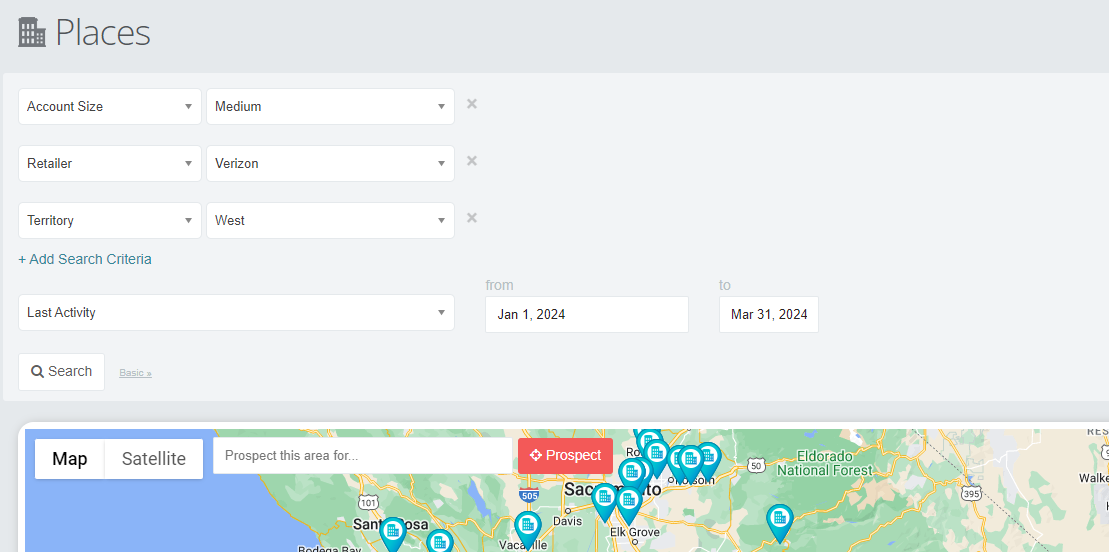Remove the Retailer Verizon criteria row
The image size is (1109, 552).
[x=472, y=161]
